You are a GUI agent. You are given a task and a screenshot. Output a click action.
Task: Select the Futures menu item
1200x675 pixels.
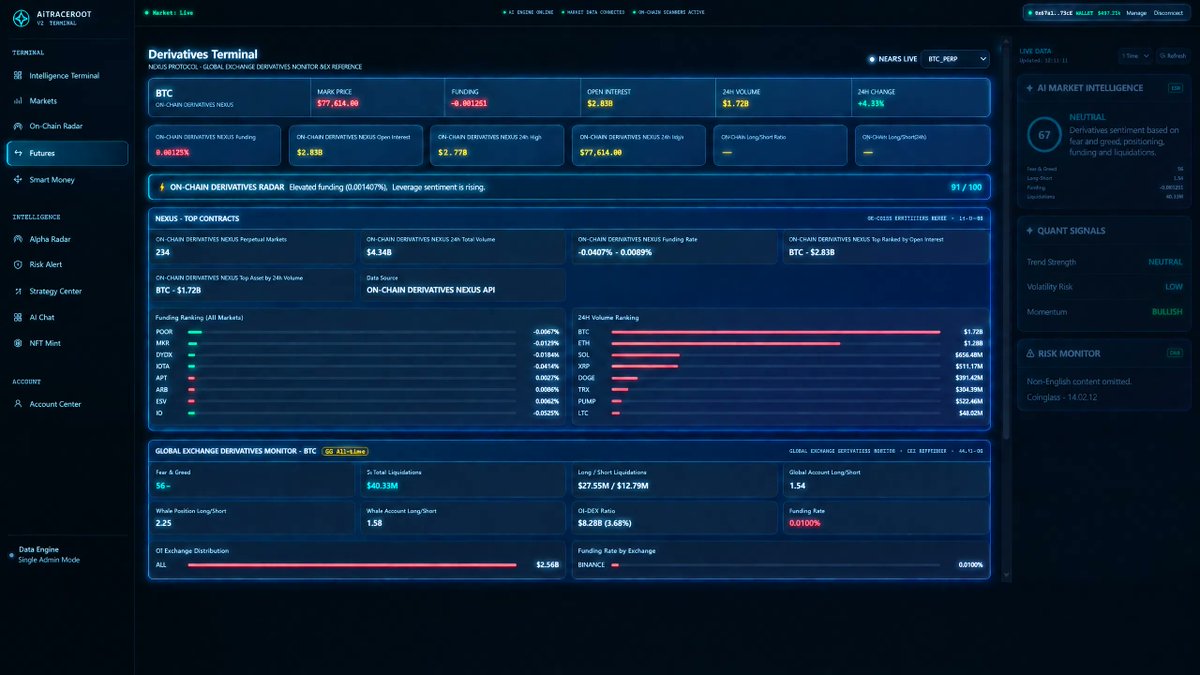tap(66, 153)
